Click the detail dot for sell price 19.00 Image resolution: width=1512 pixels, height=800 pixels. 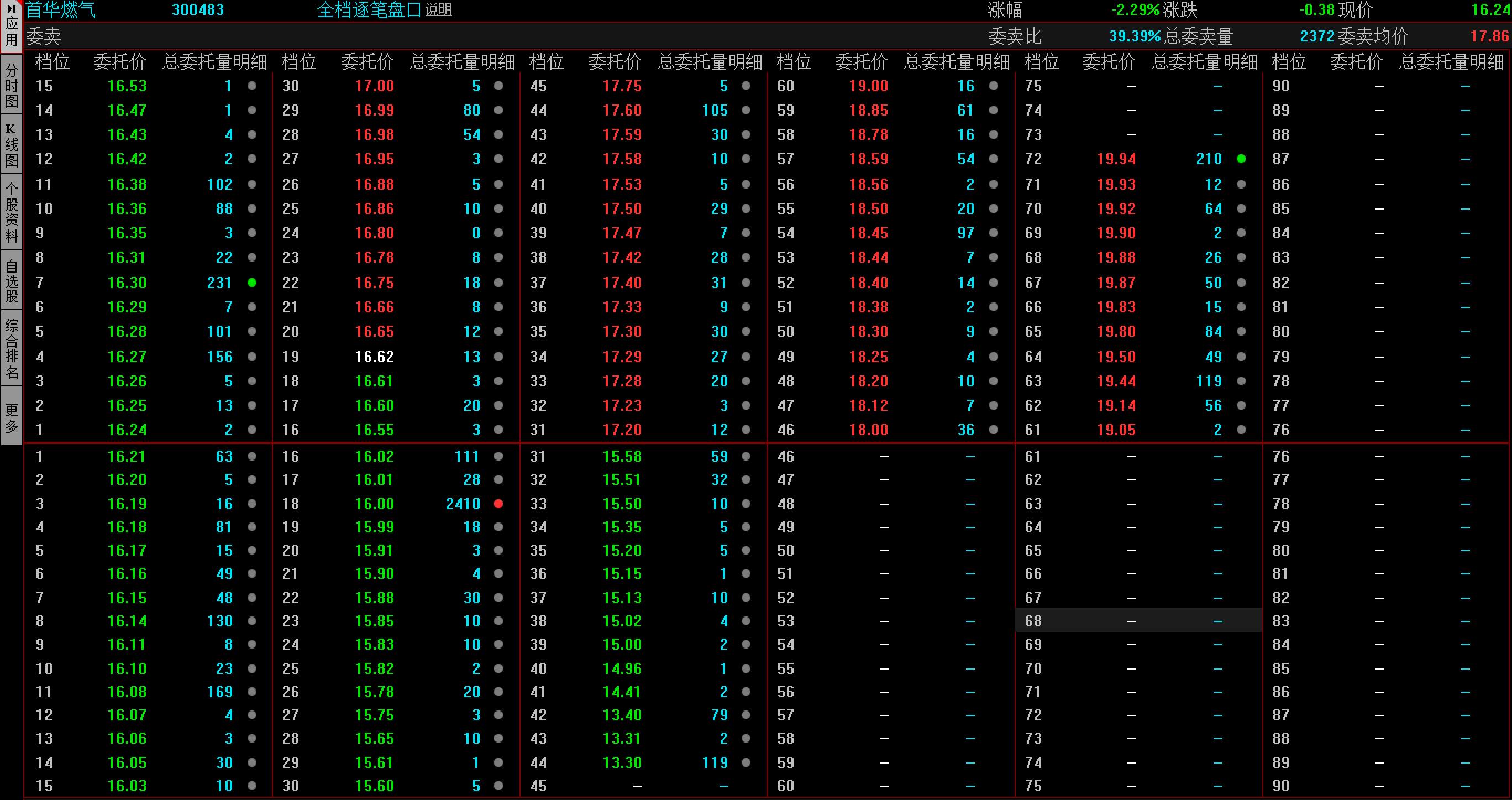994,86
